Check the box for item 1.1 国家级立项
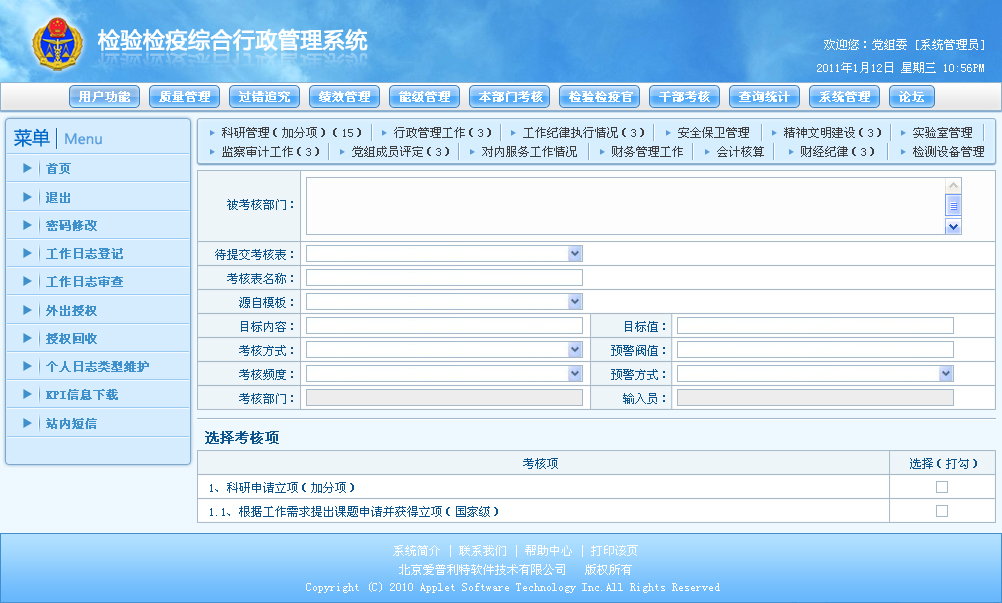 click(x=942, y=510)
